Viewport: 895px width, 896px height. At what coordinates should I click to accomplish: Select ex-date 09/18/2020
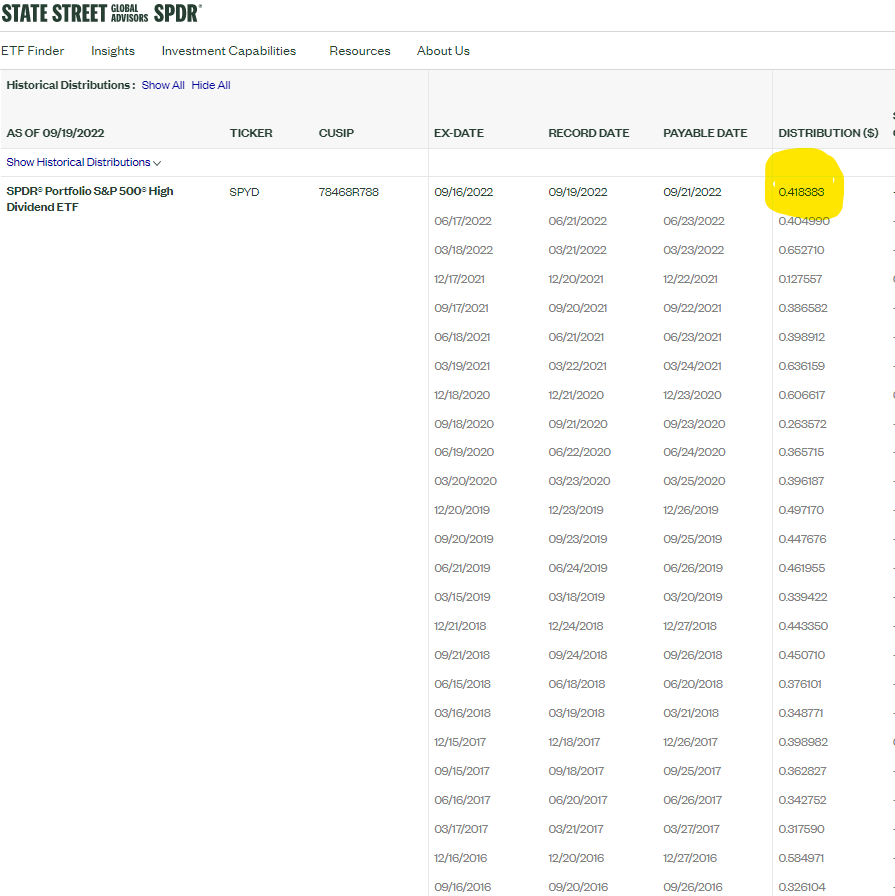click(464, 425)
